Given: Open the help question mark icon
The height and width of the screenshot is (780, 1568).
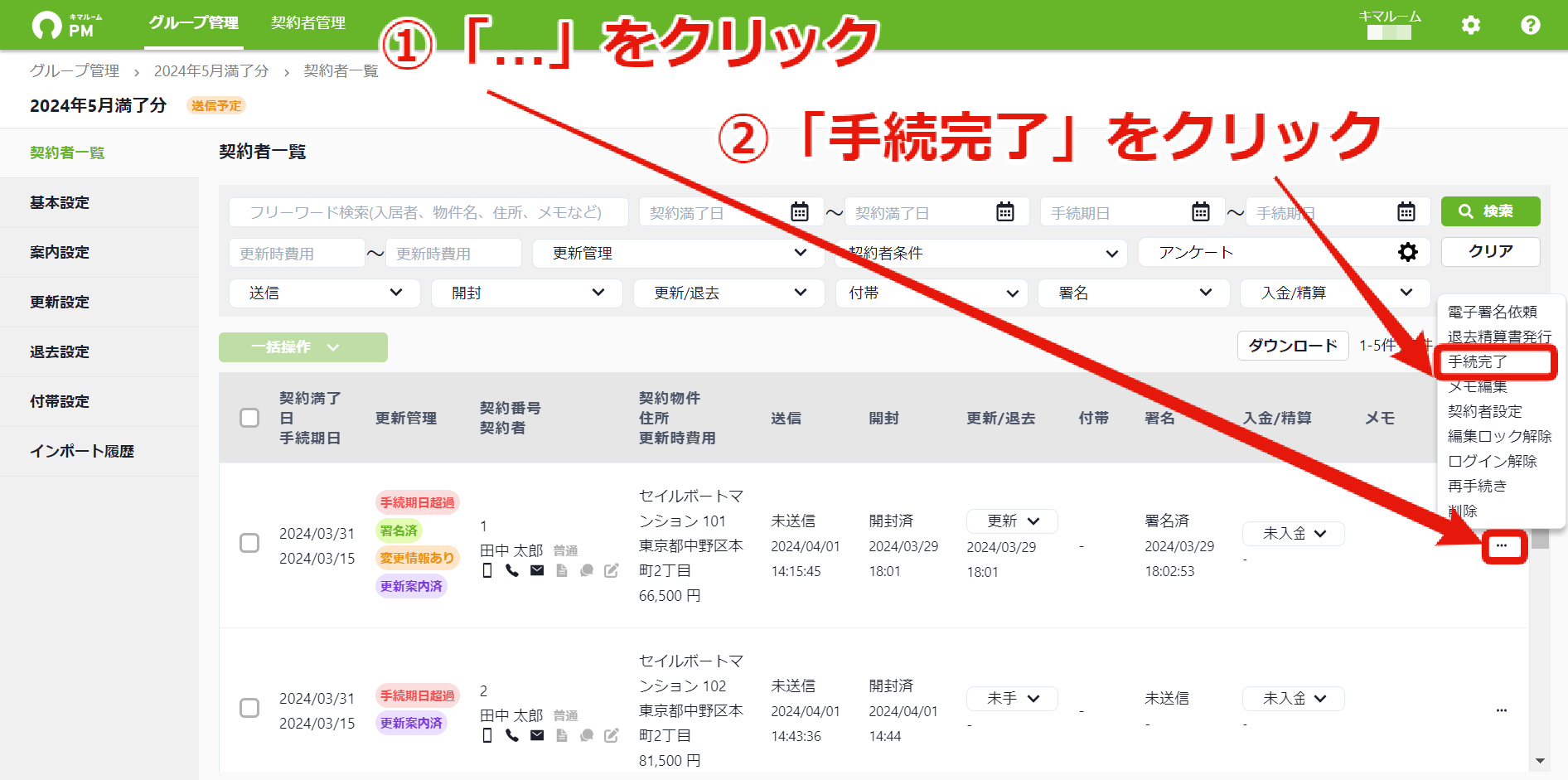Looking at the screenshot, I should pos(1531,25).
